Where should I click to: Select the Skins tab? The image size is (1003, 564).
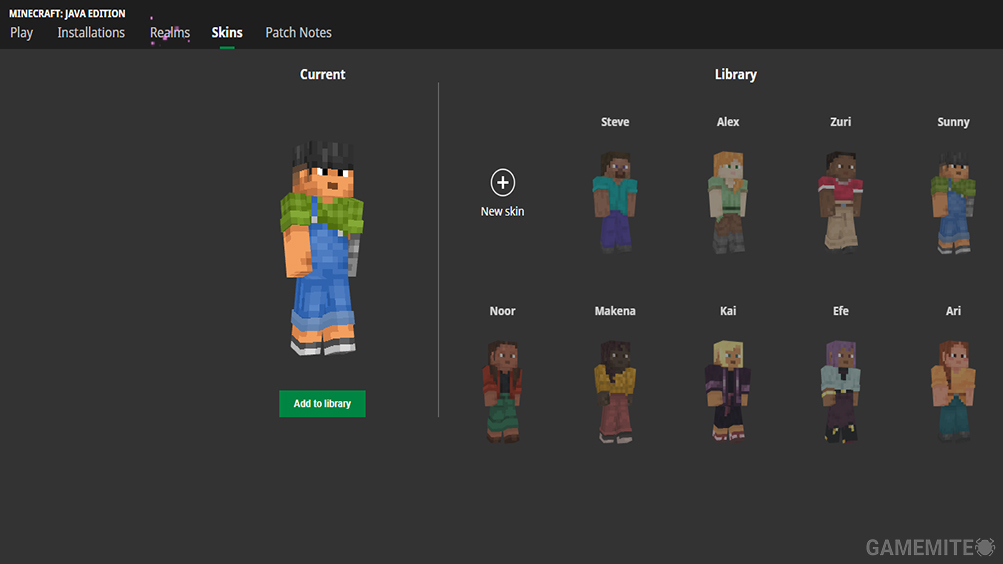tap(227, 33)
